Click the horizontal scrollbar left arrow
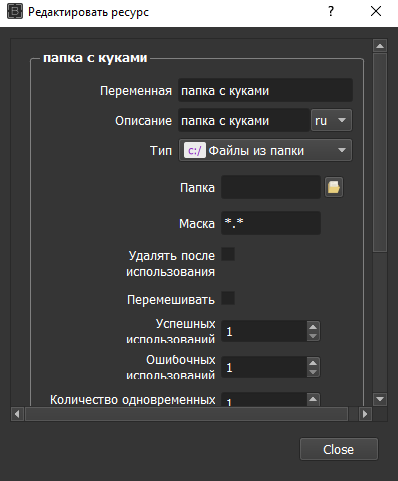The image size is (398, 481). click(x=17, y=414)
